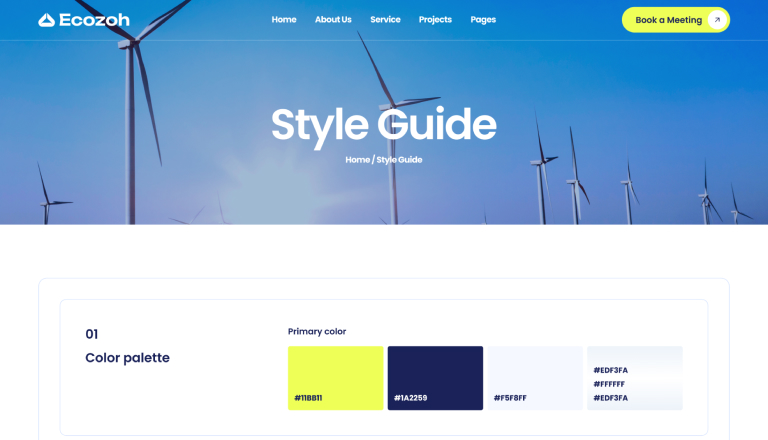The image size is (768, 440).
Task: Select the yellow #11BB11 color swatch
Action: 336,378
